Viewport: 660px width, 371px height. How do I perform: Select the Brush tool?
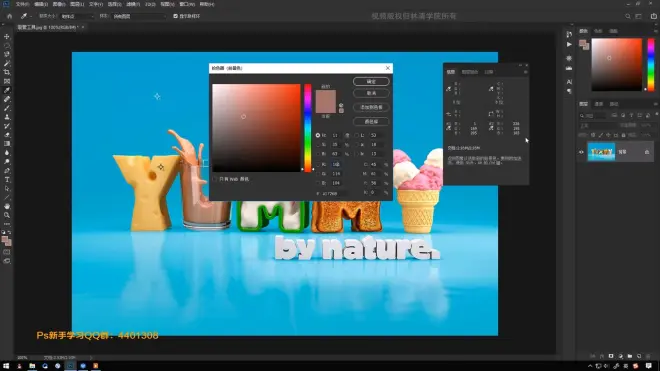point(7,108)
